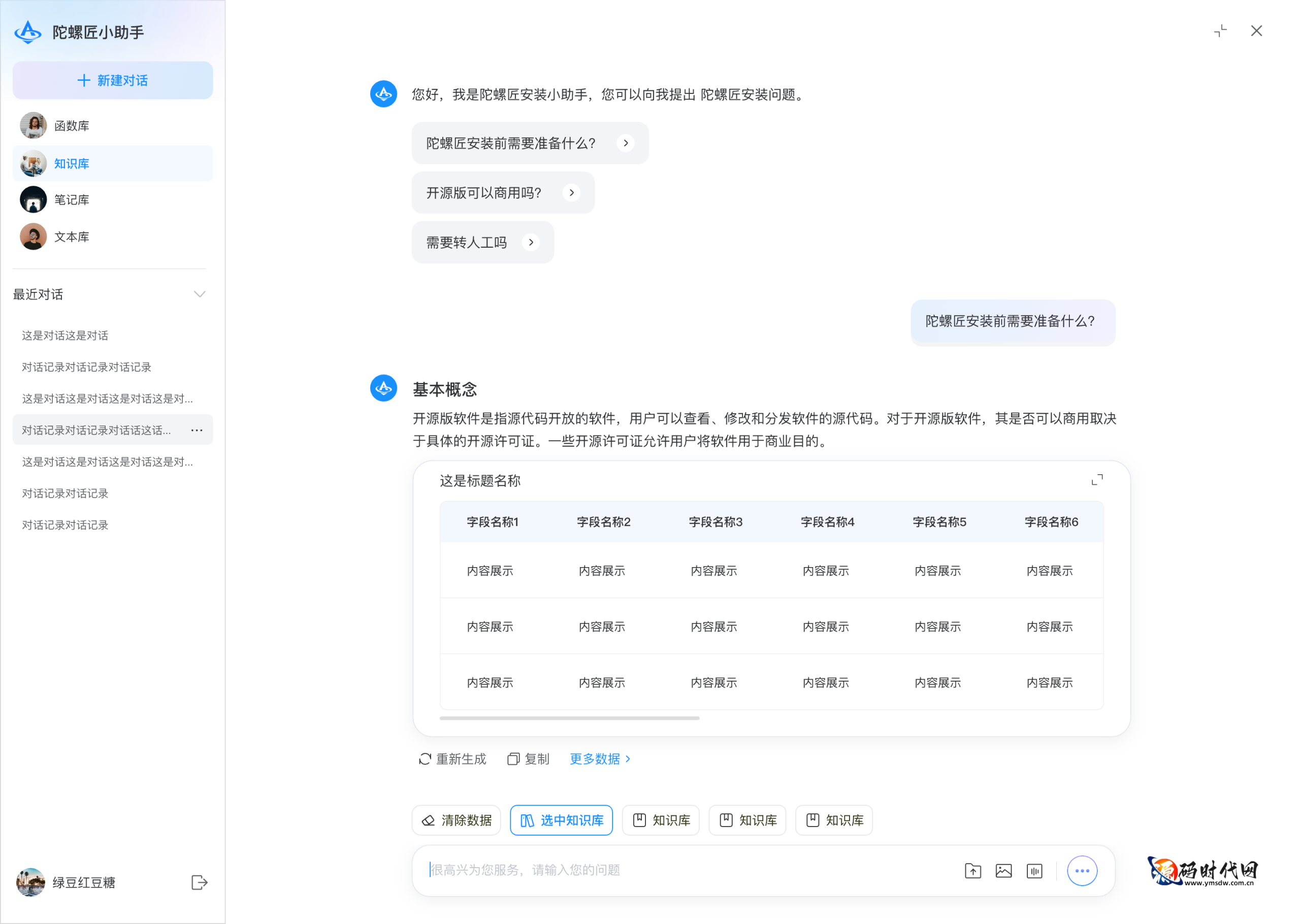
Task: Open the ... menu on the highlighted conversation
Action: (x=197, y=430)
